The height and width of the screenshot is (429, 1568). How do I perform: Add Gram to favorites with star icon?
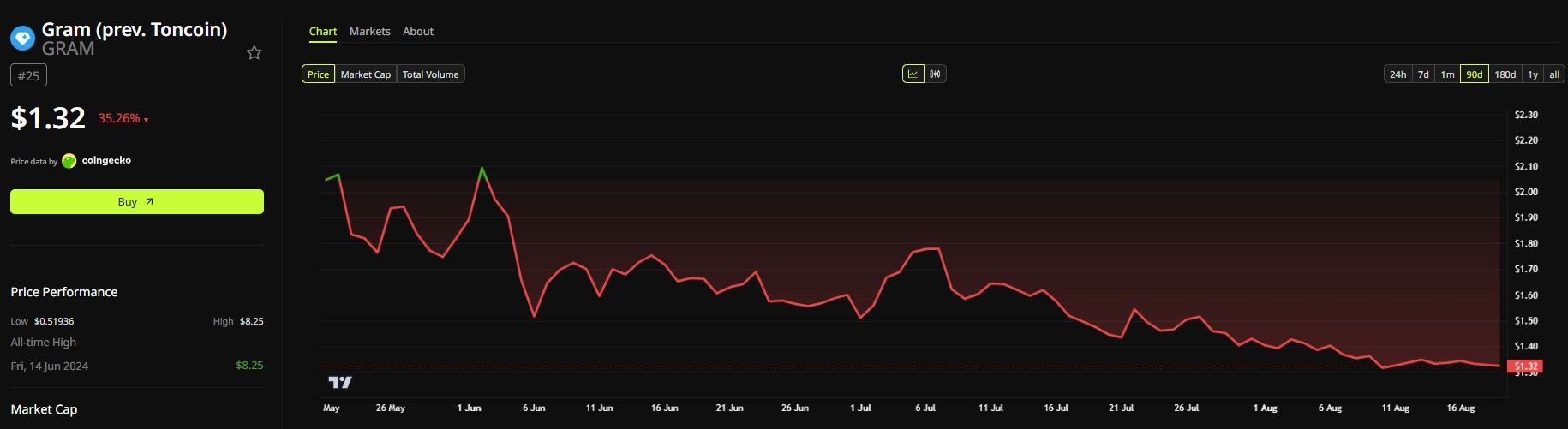[254, 53]
